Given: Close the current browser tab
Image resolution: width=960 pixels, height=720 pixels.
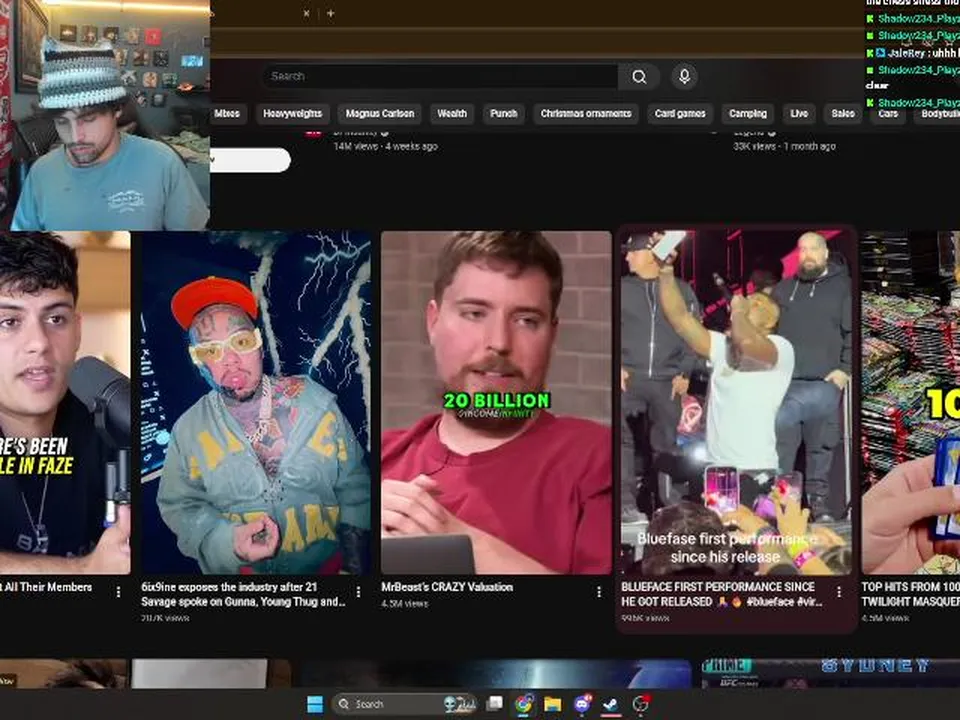Looking at the screenshot, I should pyautogui.click(x=306, y=13).
